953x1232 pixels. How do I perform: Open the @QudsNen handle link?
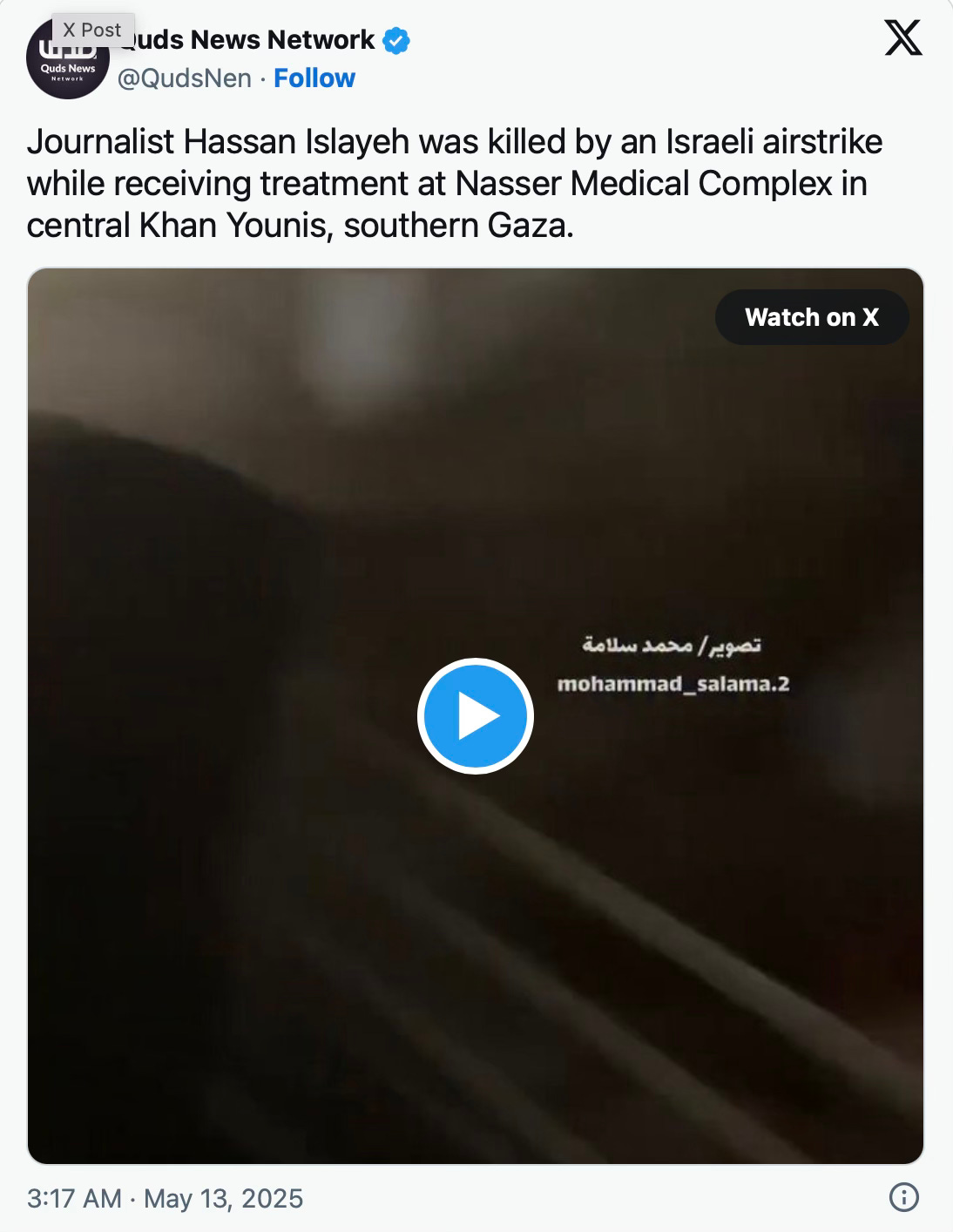[184, 78]
